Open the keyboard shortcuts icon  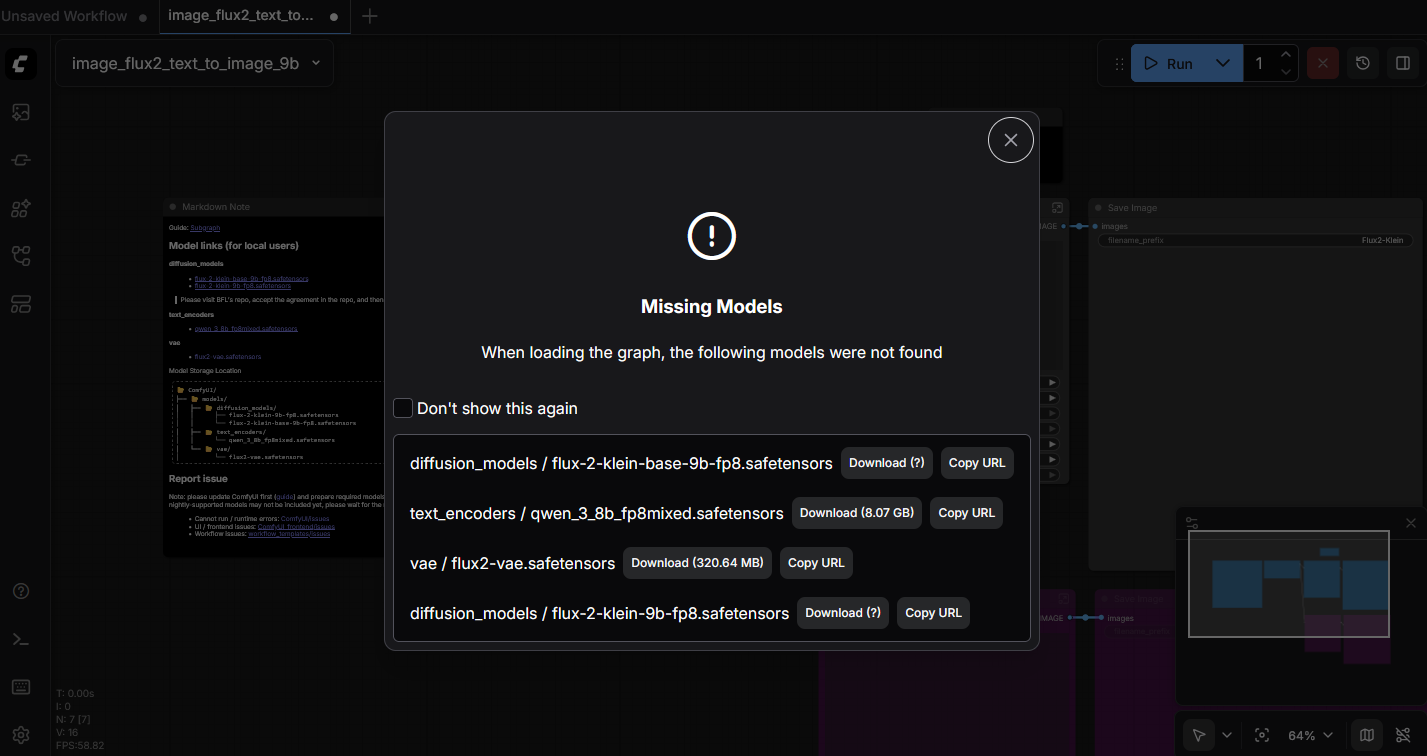coord(21,687)
